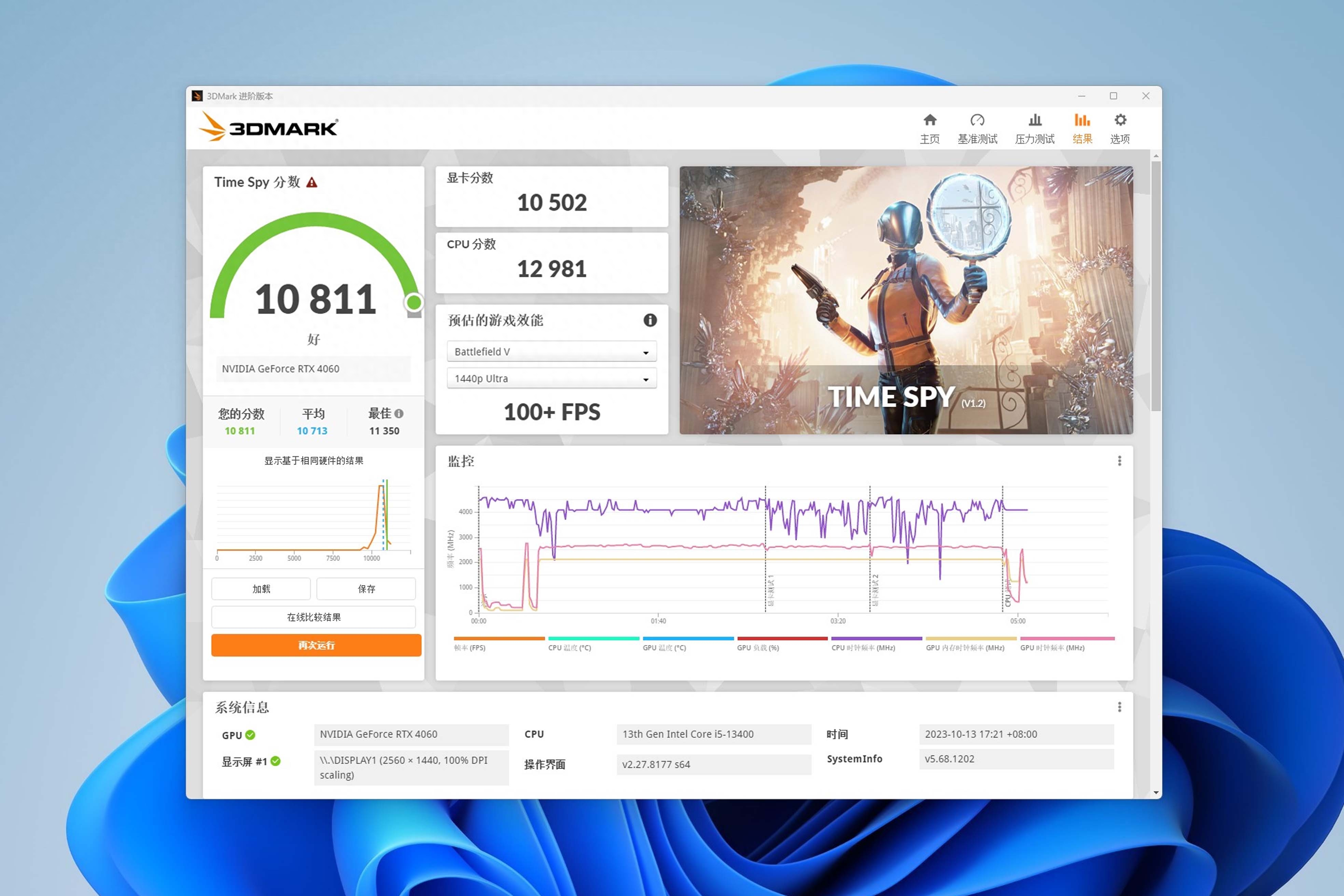Click the 显卡测试 2 marker in monitoring chart
The width and height of the screenshot is (1344, 896).
click(x=875, y=590)
